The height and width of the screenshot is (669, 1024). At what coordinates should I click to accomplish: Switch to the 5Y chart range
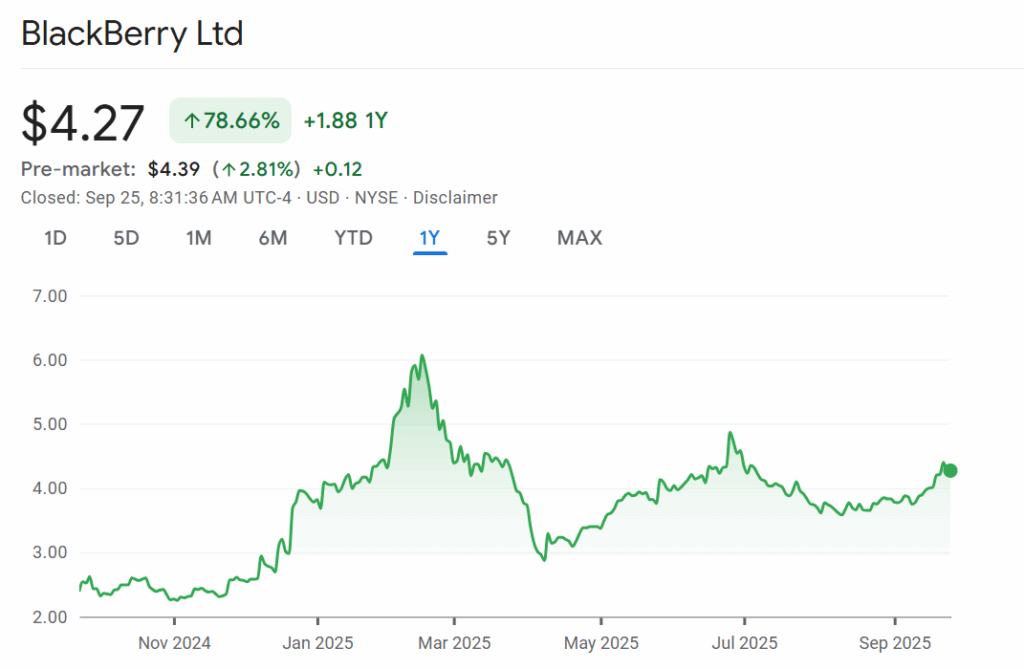tap(498, 238)
